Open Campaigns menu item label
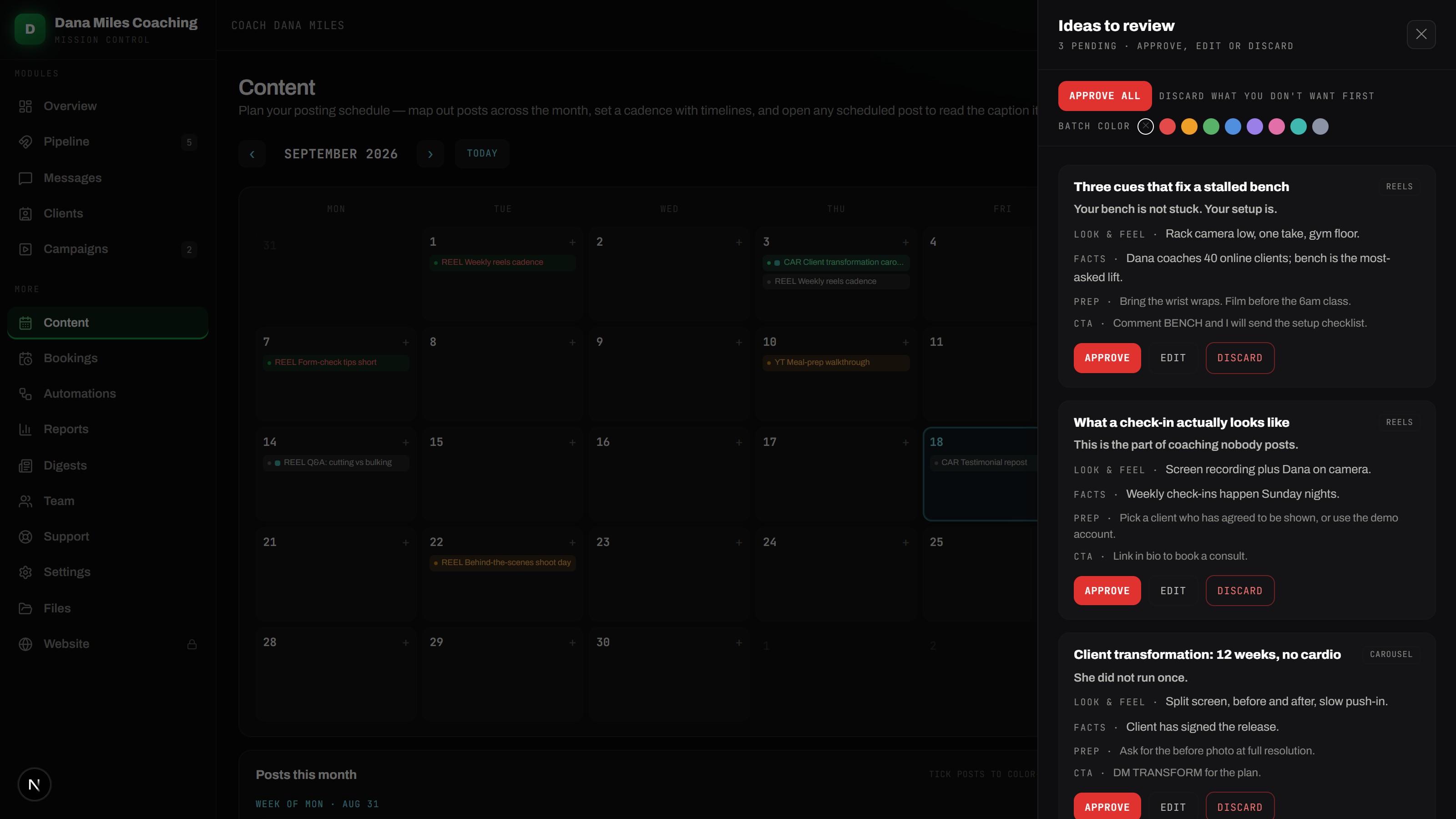This screenshot has width=1456, height=819. coord(76,249)
